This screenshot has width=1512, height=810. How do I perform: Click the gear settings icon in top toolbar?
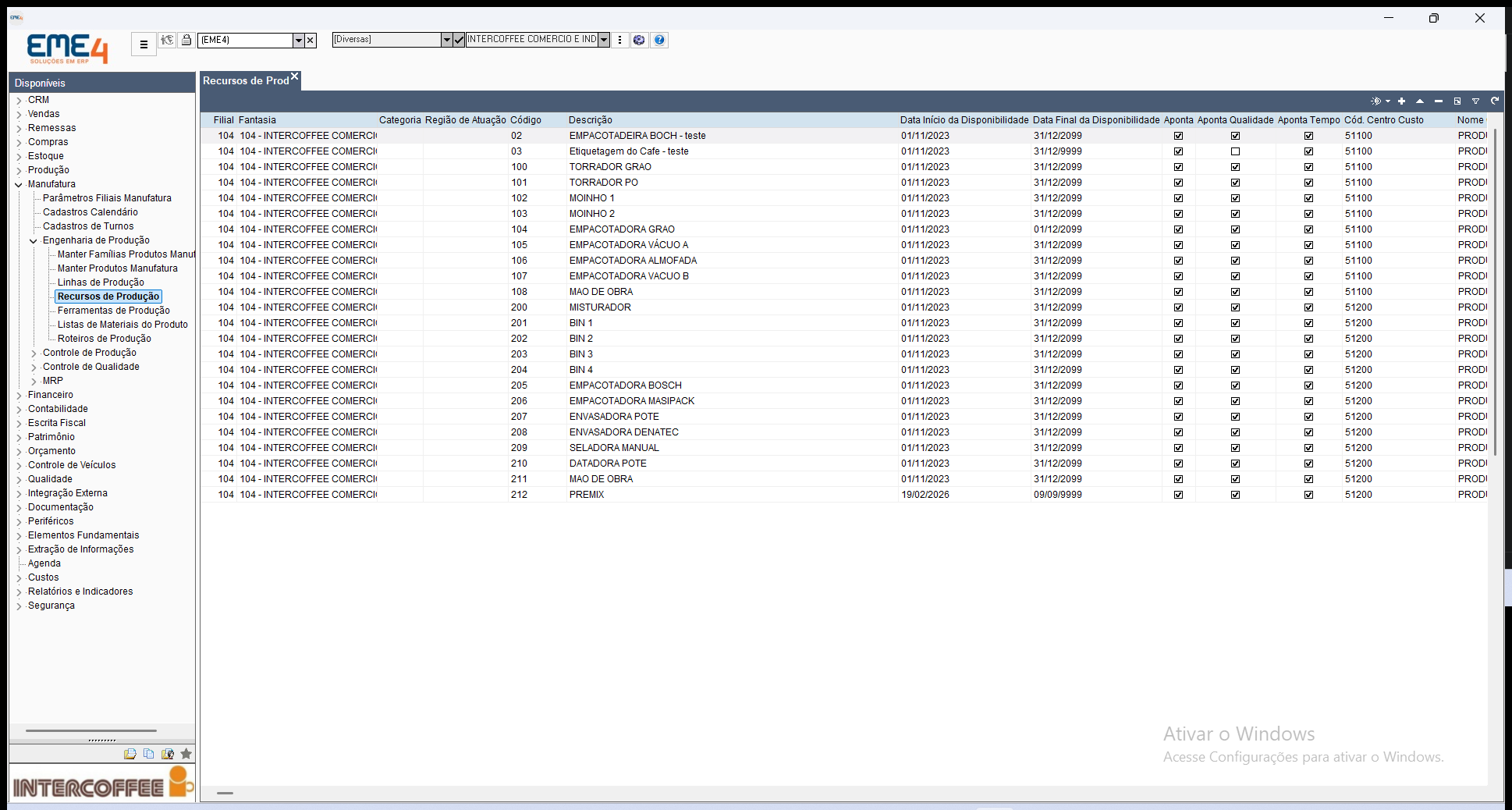(x=639, y=40)
